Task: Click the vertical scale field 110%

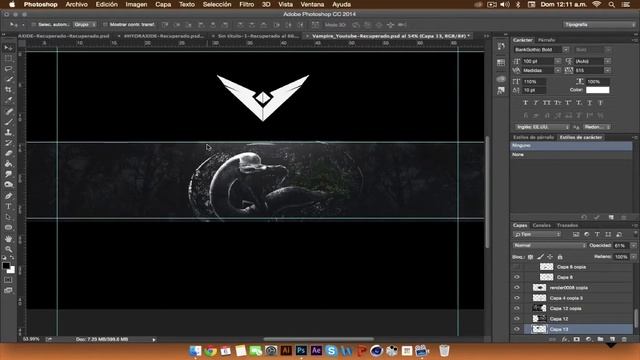Action: (534, 82)
